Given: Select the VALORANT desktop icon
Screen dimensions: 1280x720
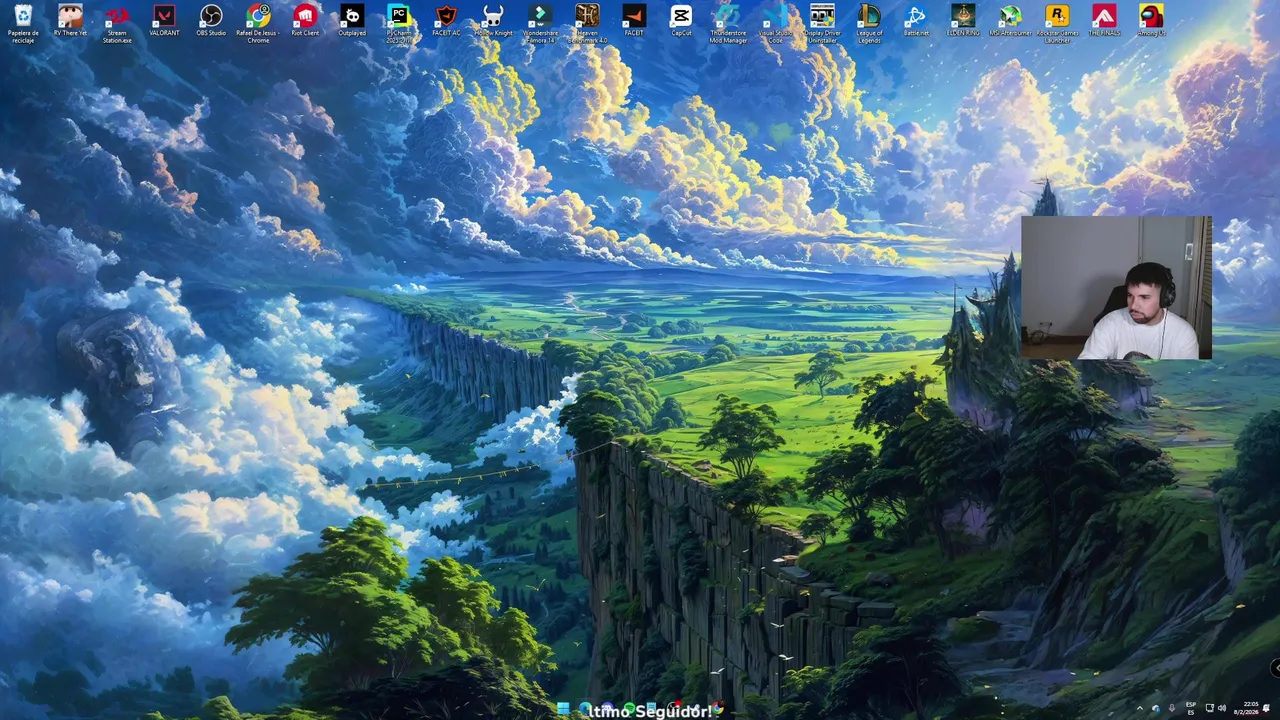Looking at the screenshot, I should 164,21.
